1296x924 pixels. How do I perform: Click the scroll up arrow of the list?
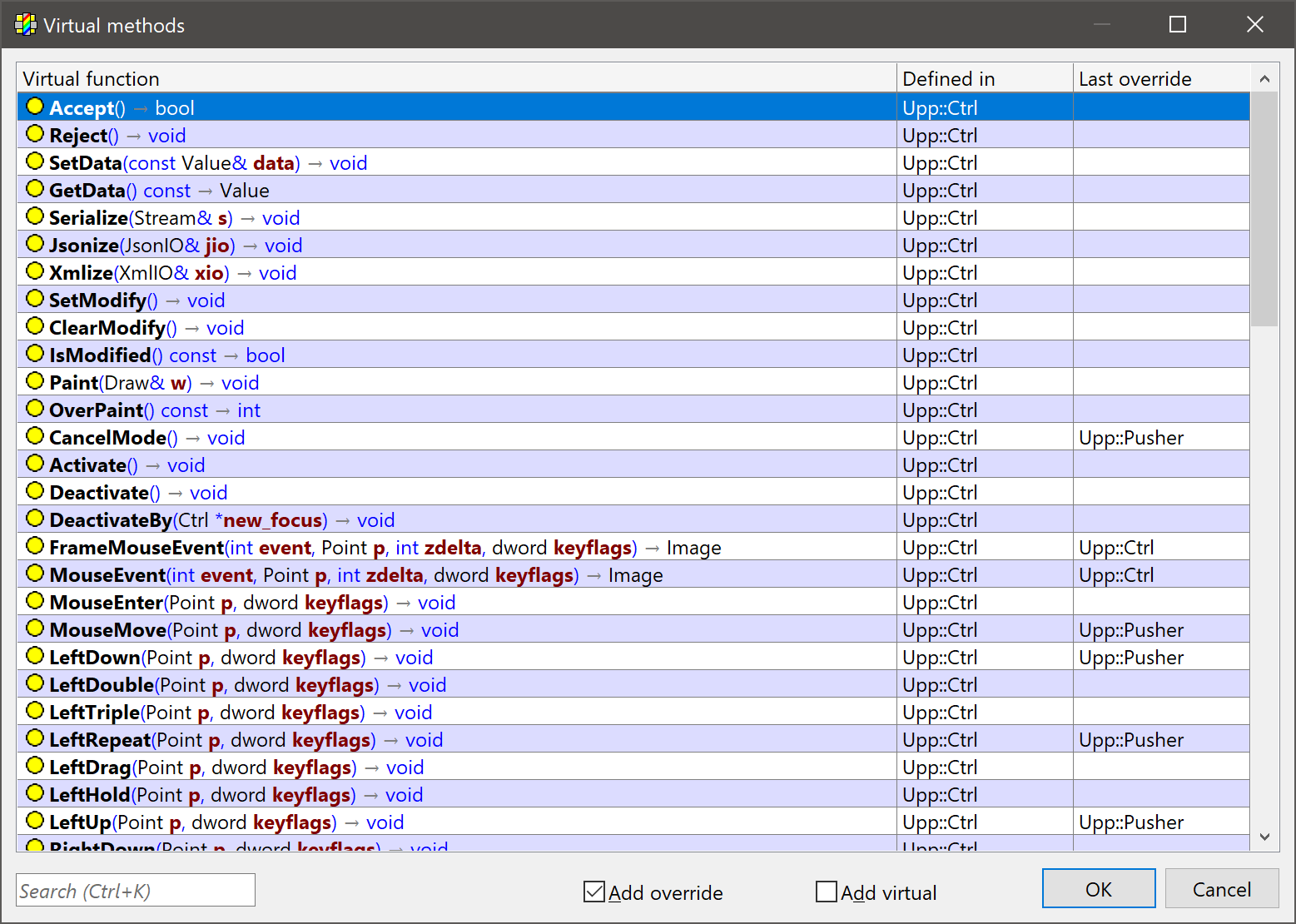tap(1264, 79)
